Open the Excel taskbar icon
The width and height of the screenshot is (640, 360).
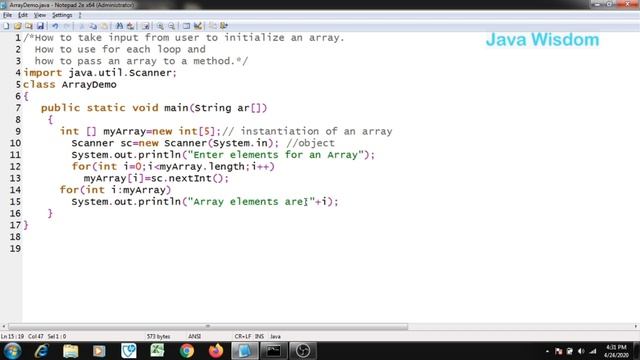[157, 351]
